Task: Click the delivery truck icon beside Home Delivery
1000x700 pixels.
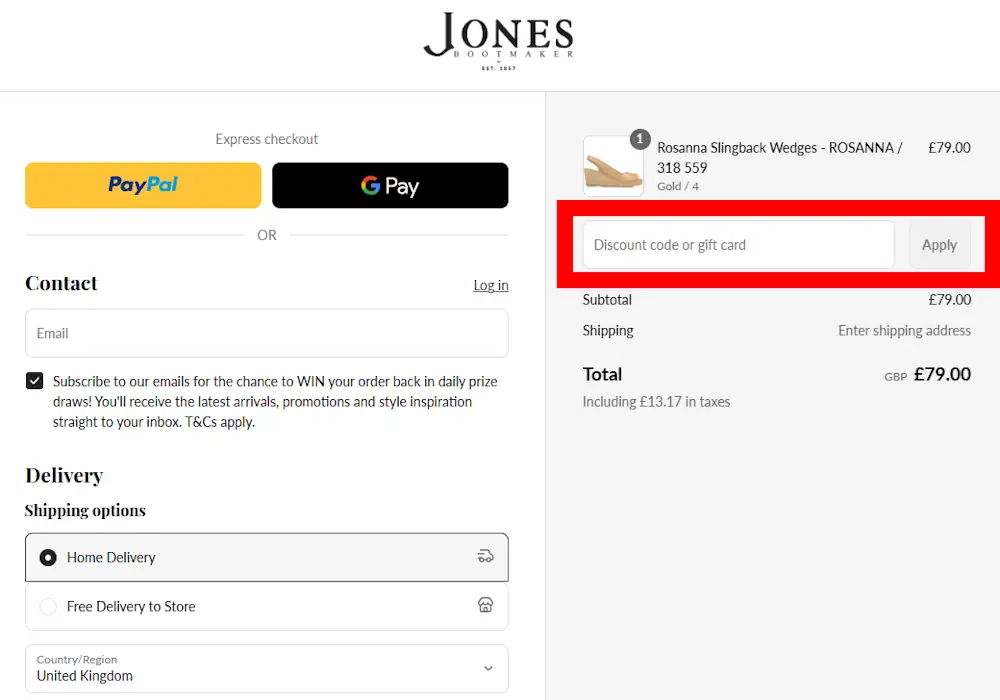Action: click(486, 557)
